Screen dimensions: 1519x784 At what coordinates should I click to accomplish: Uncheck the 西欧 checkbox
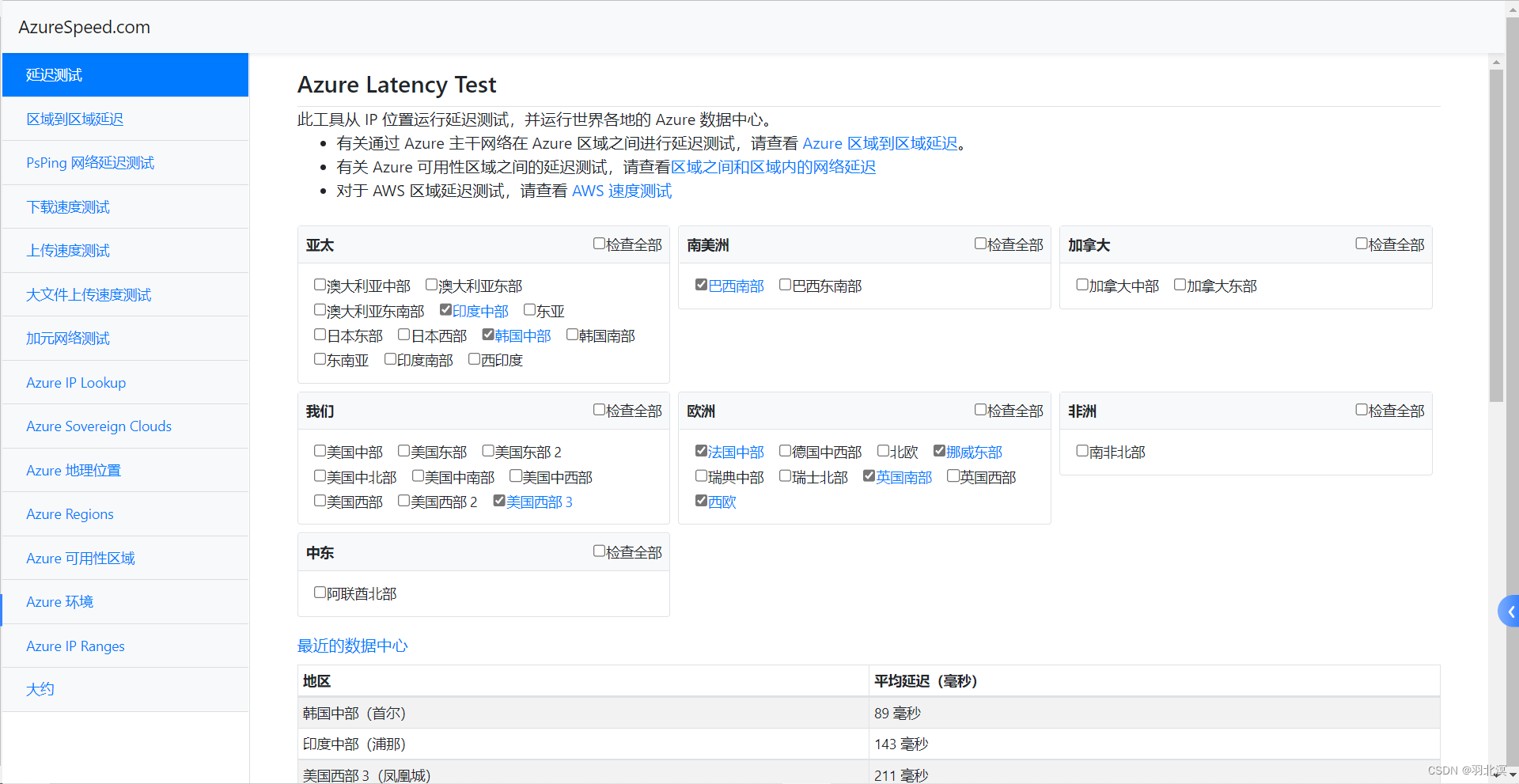click(x=701, y=501)
